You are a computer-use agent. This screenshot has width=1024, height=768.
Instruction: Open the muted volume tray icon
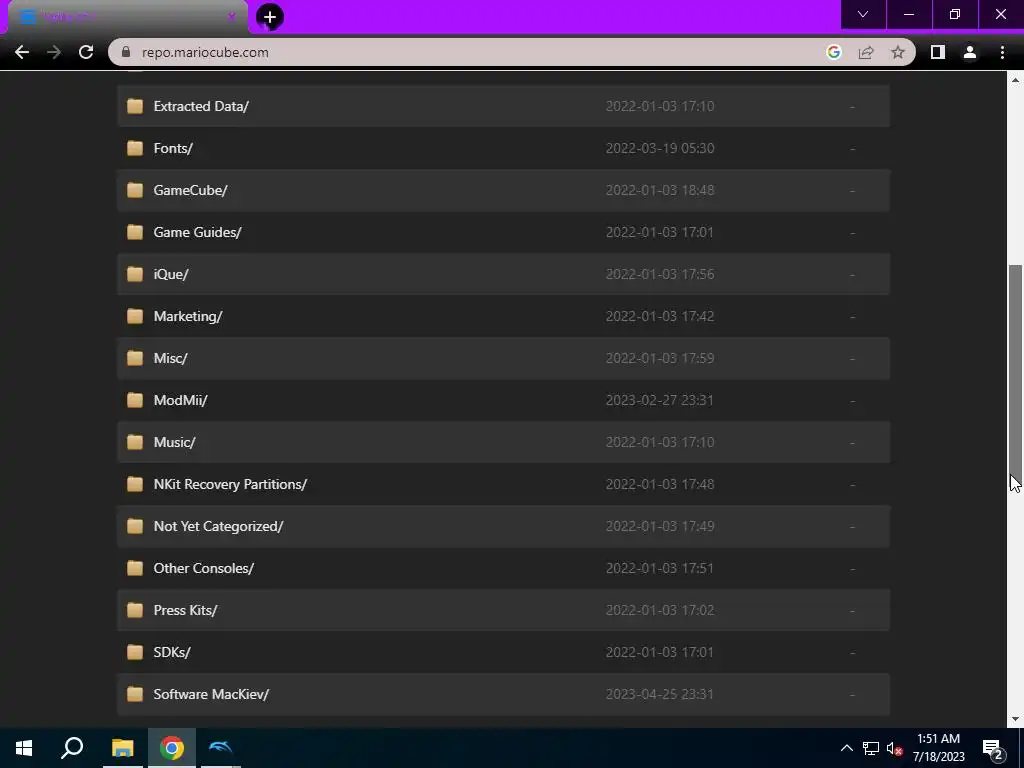click(894, 748)
